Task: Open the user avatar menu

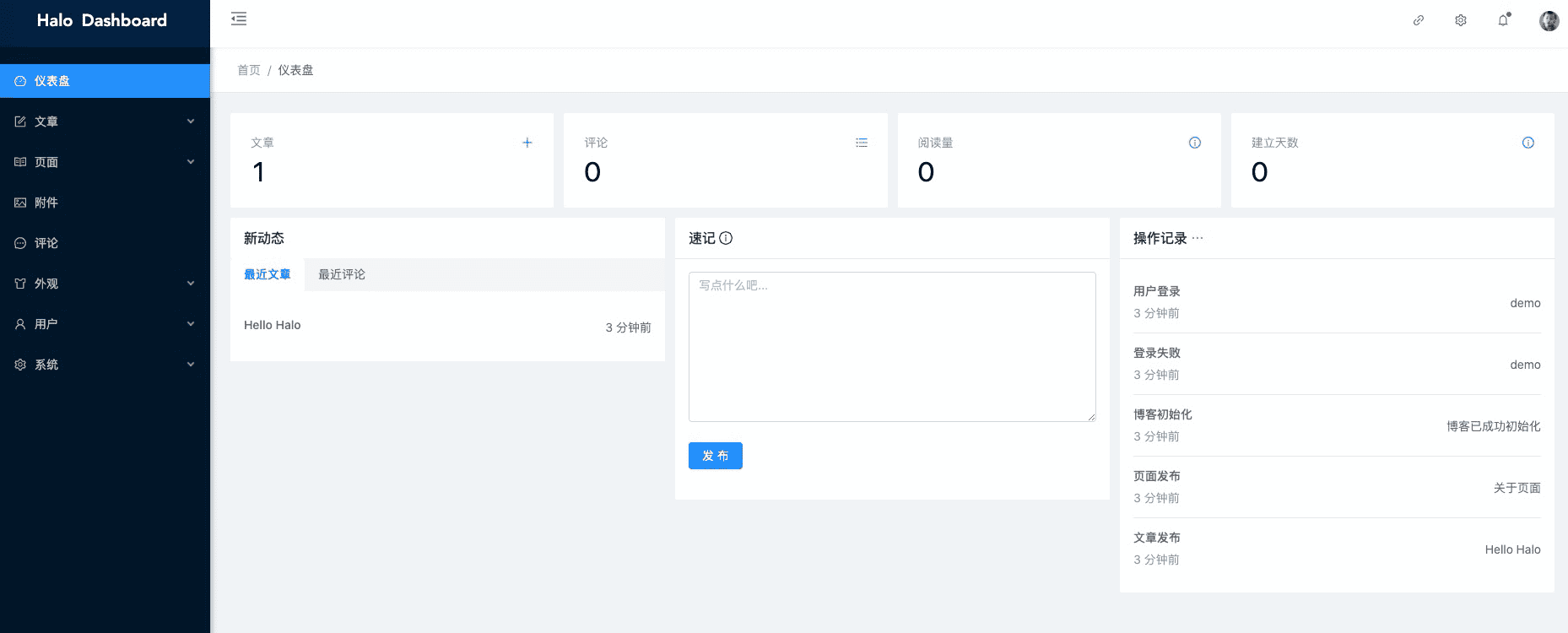Action: [x=1549, y=20]
